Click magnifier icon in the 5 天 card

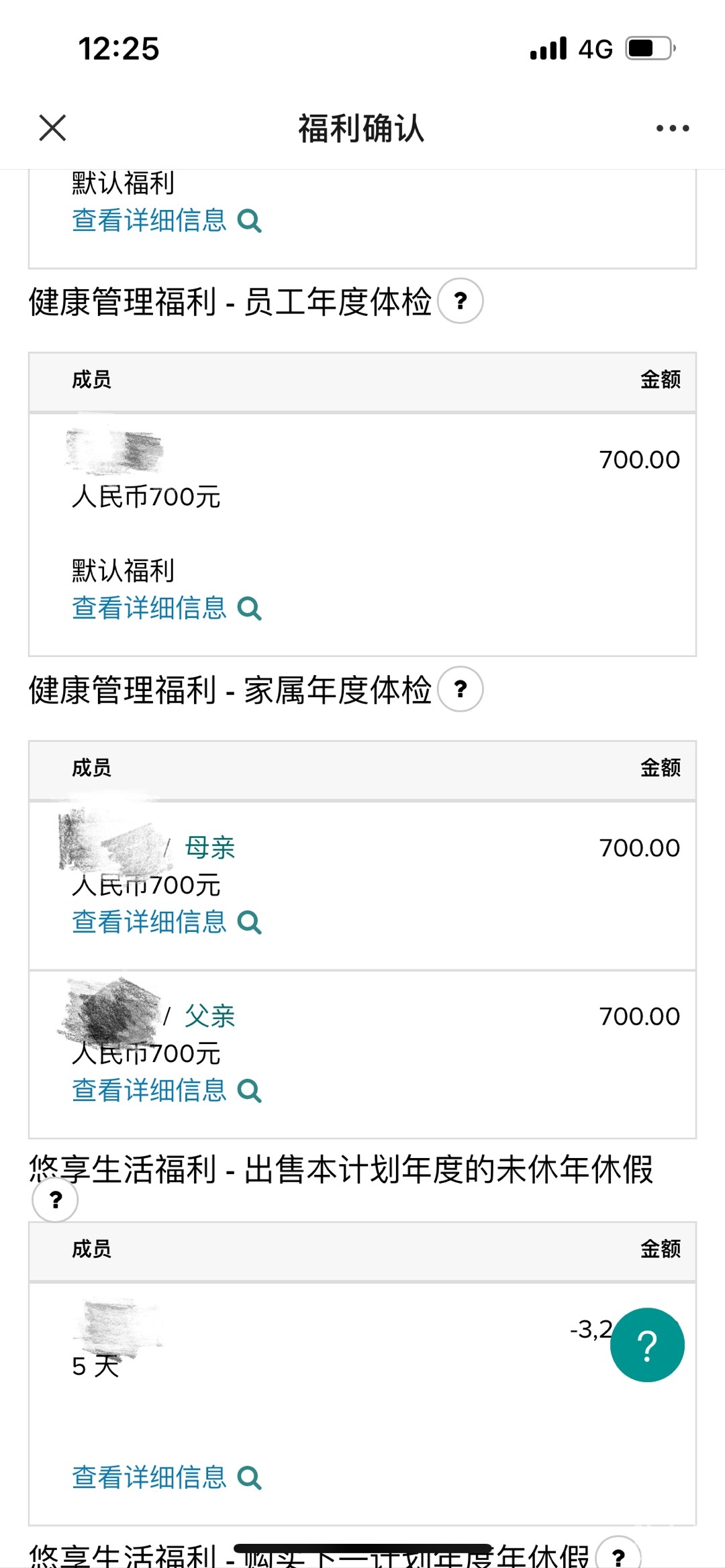click(x=249, y=1477)
